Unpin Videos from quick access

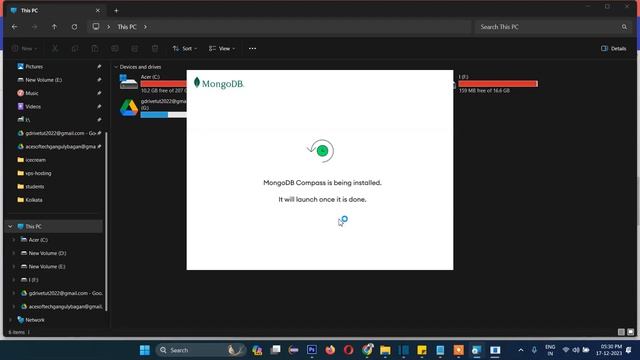99,107
